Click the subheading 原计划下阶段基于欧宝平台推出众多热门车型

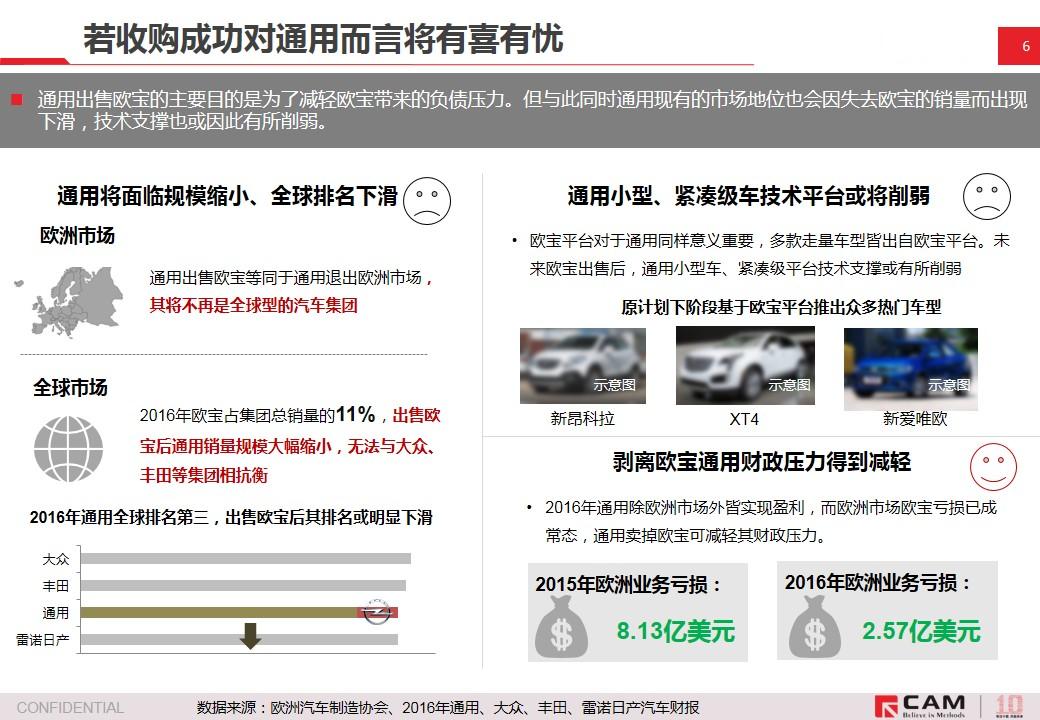781,307
